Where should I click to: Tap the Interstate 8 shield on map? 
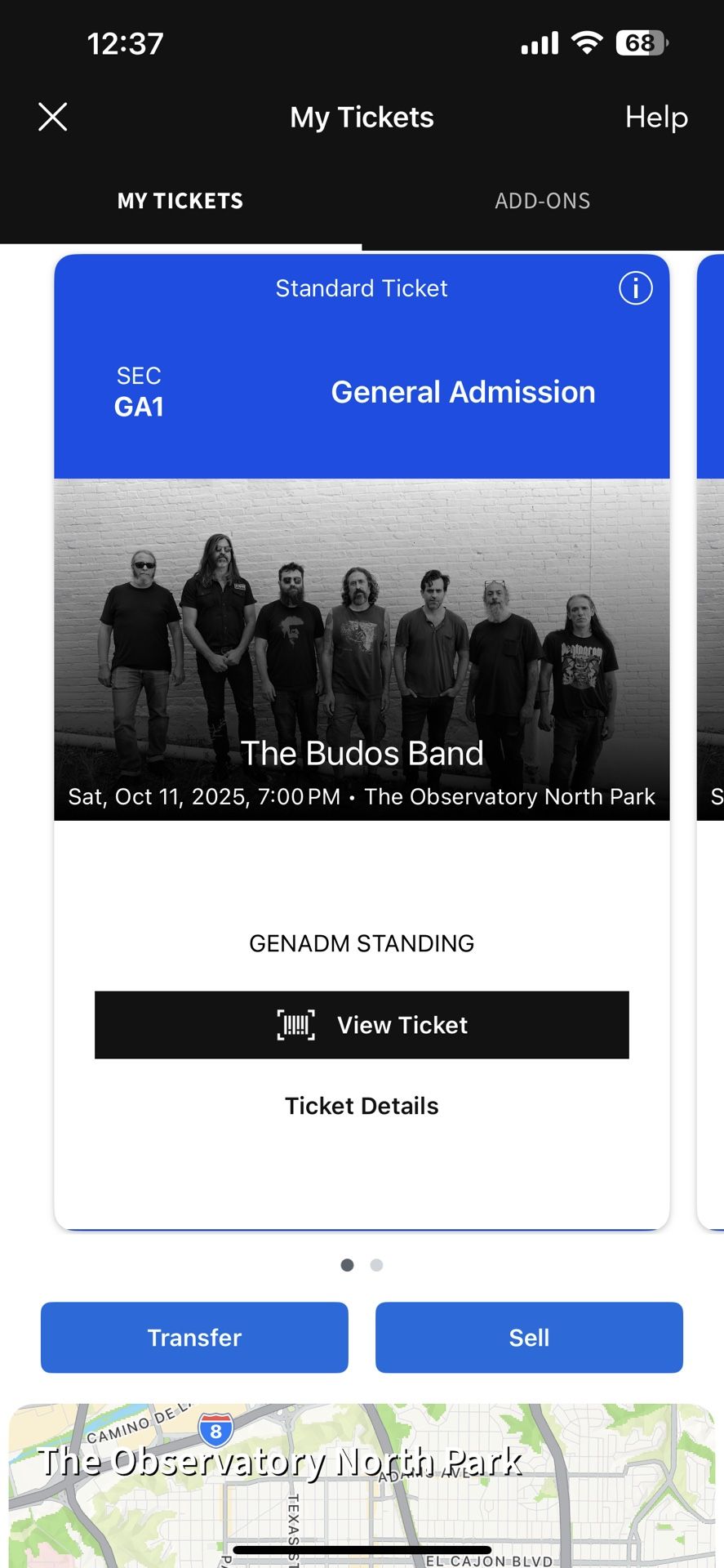click(215, 1430)
